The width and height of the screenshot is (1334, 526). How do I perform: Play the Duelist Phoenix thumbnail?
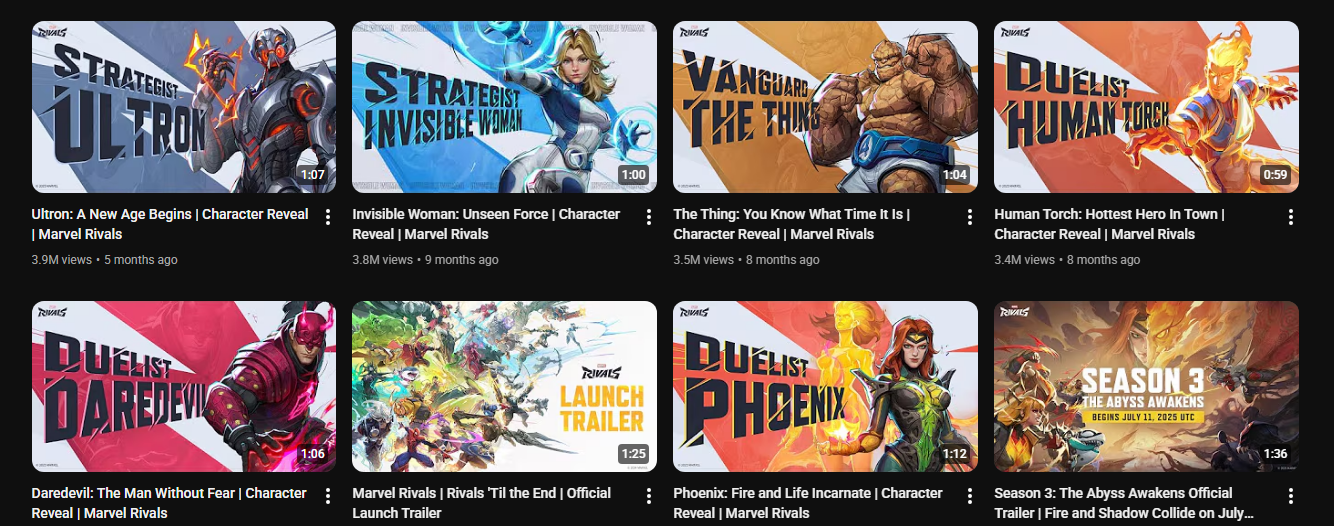(826, 387)
